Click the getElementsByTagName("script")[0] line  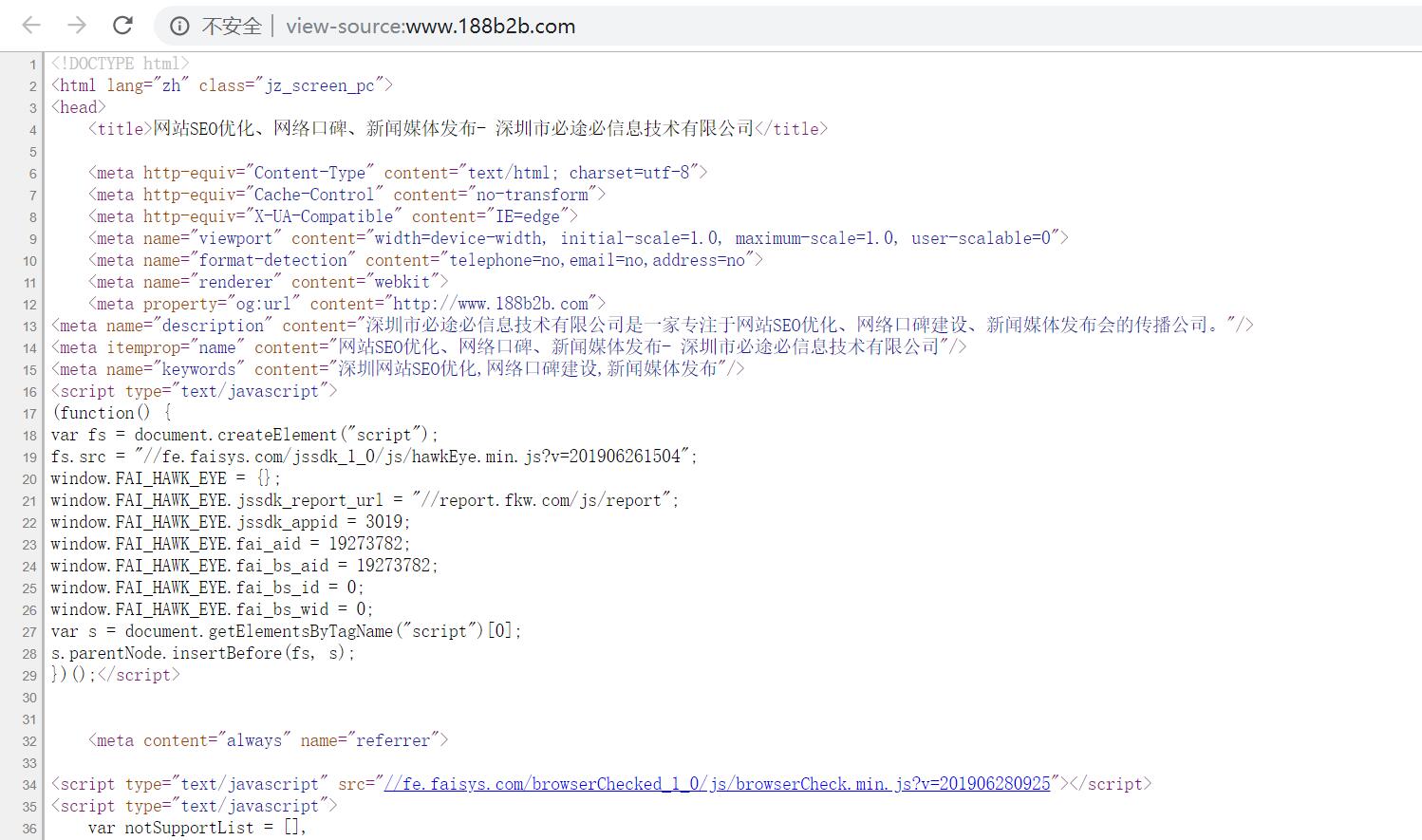click(x=287, y=631)
